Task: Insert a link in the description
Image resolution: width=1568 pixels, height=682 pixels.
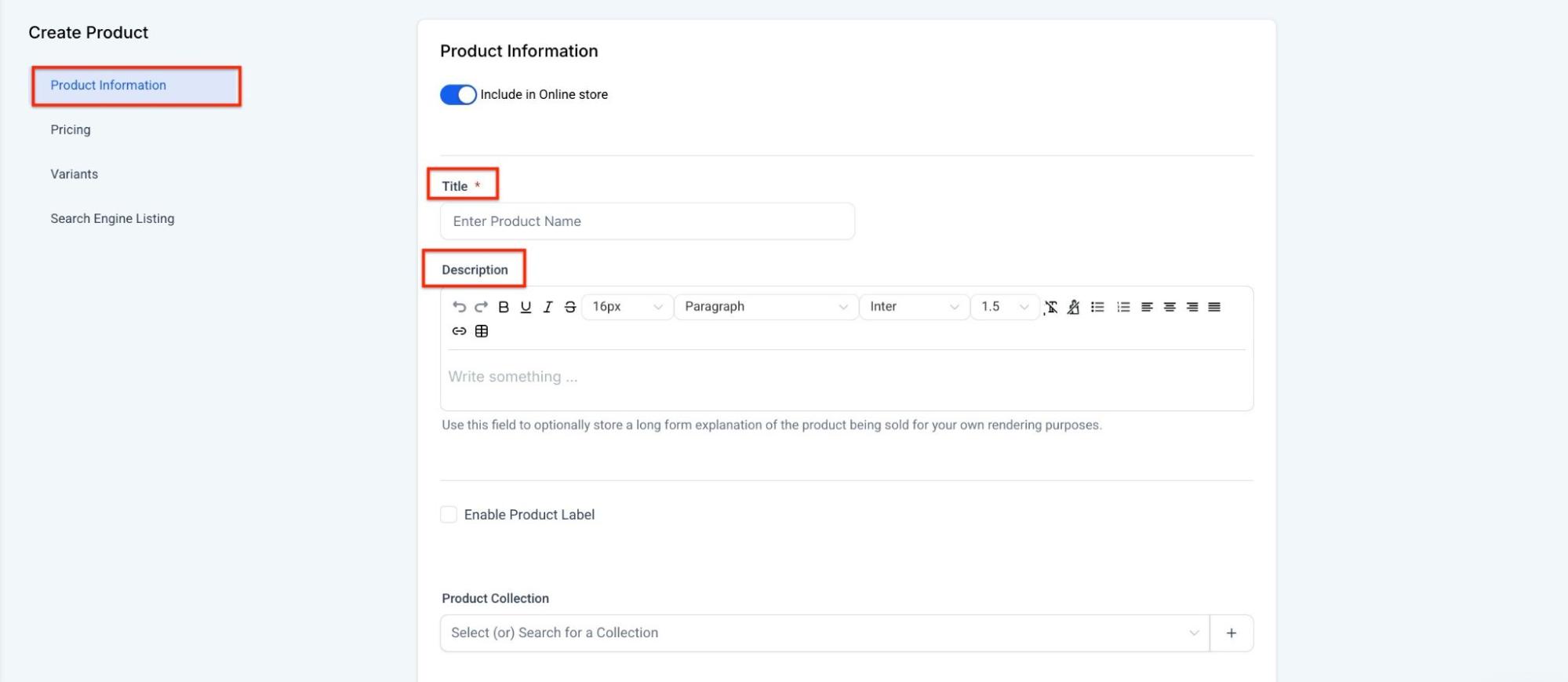Action: 459,331
